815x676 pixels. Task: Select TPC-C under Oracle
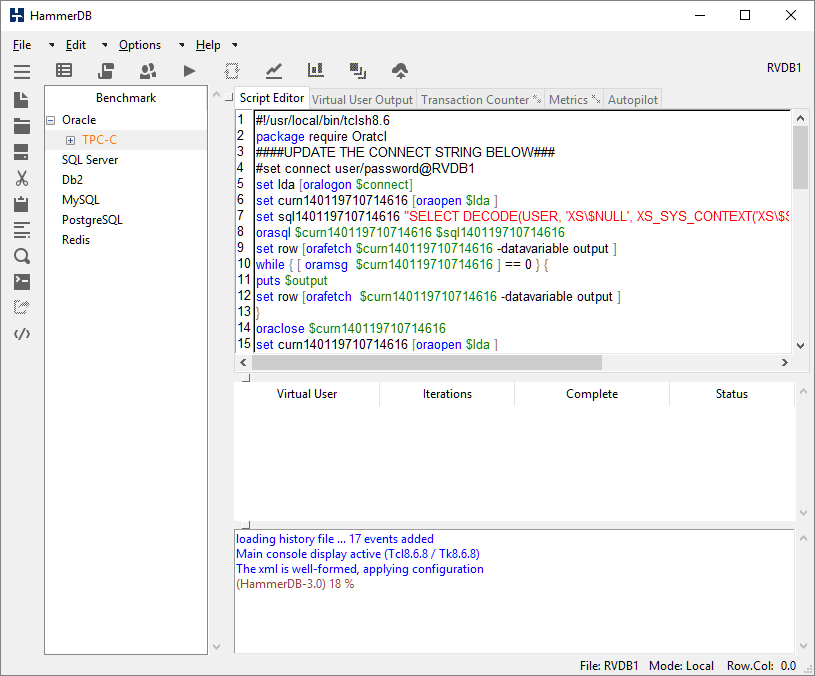tap(99, 140)
